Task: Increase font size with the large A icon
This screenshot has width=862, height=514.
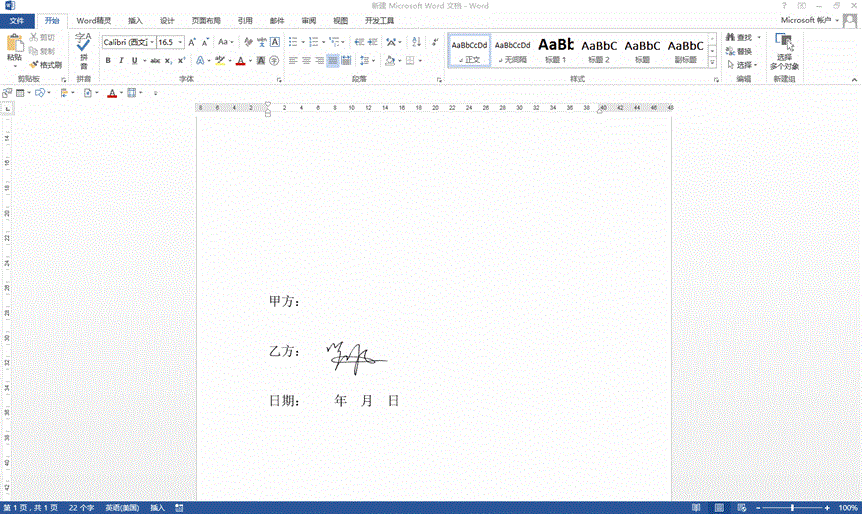Action: click(192, 42)
